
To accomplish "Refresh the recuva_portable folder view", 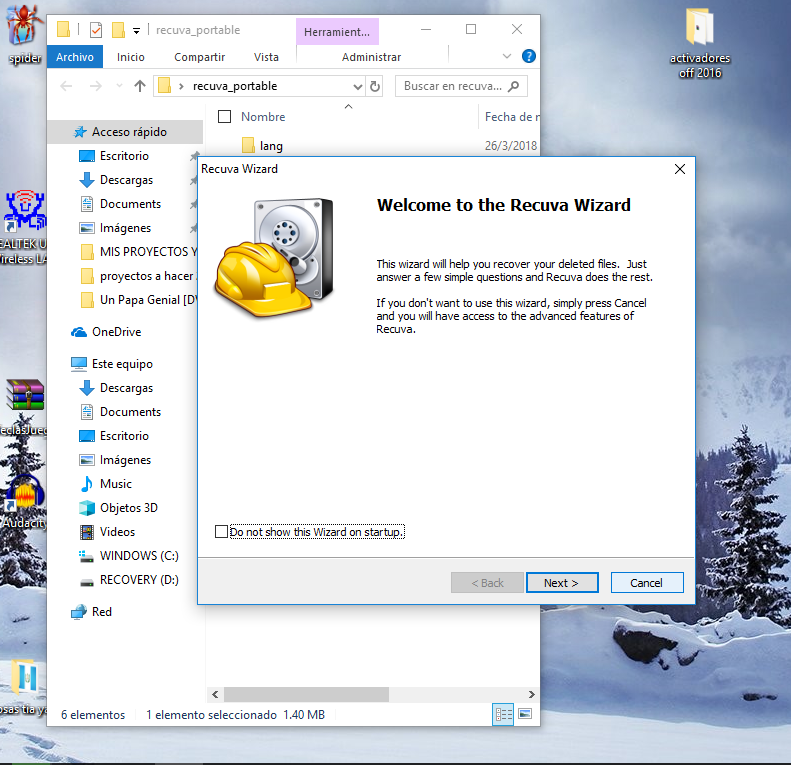I will tap(374, 86).
